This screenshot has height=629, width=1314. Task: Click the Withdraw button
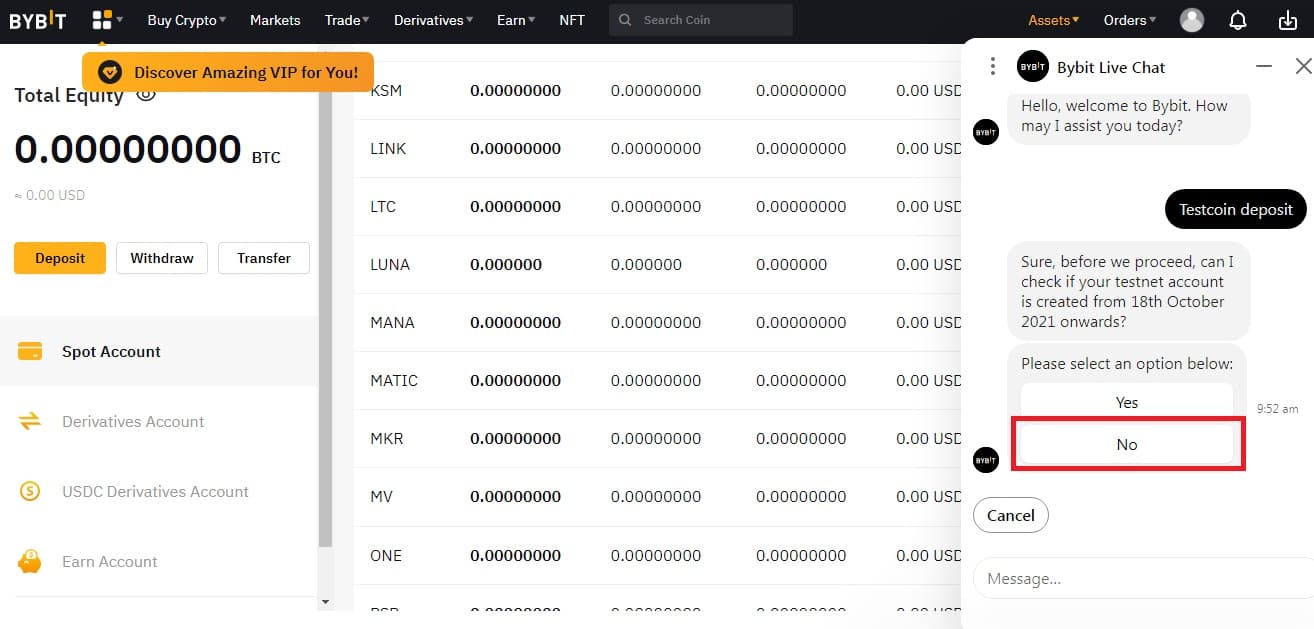pos(162,258)
